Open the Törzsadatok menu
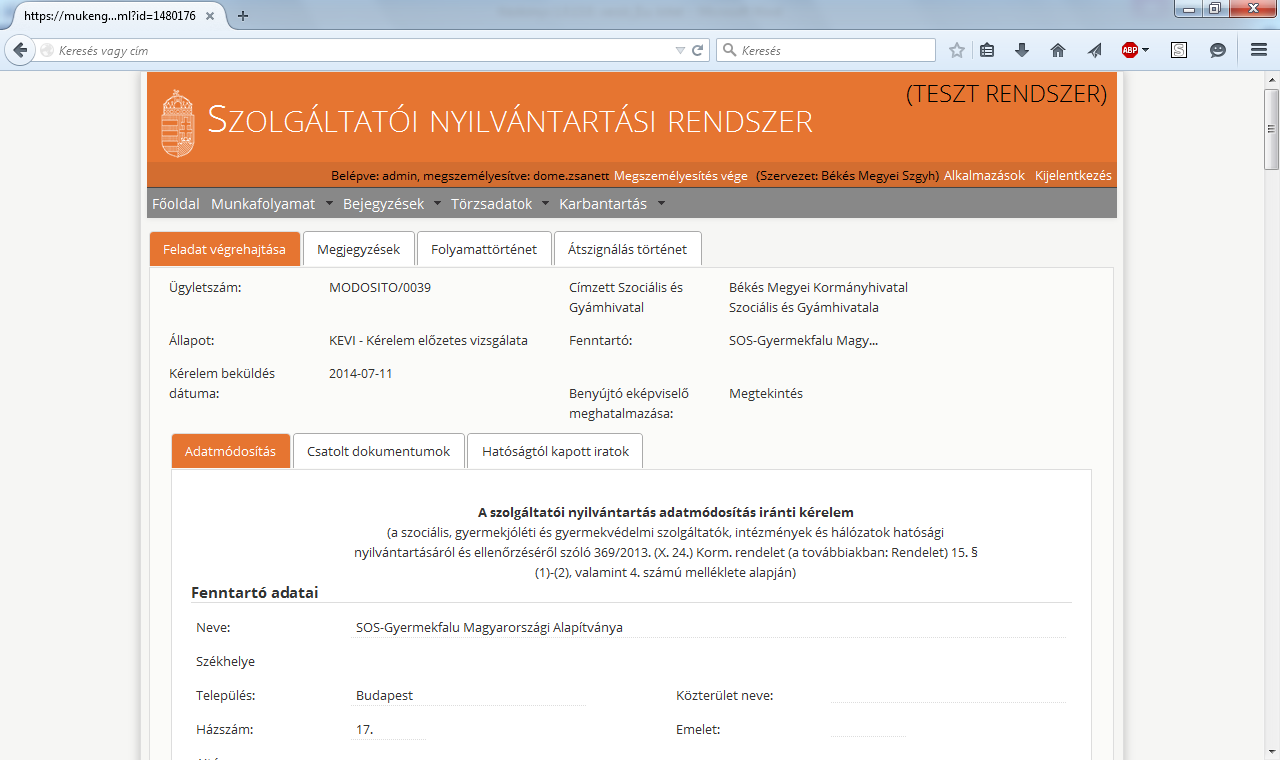 pyautogui.click(x=491, y=204)
